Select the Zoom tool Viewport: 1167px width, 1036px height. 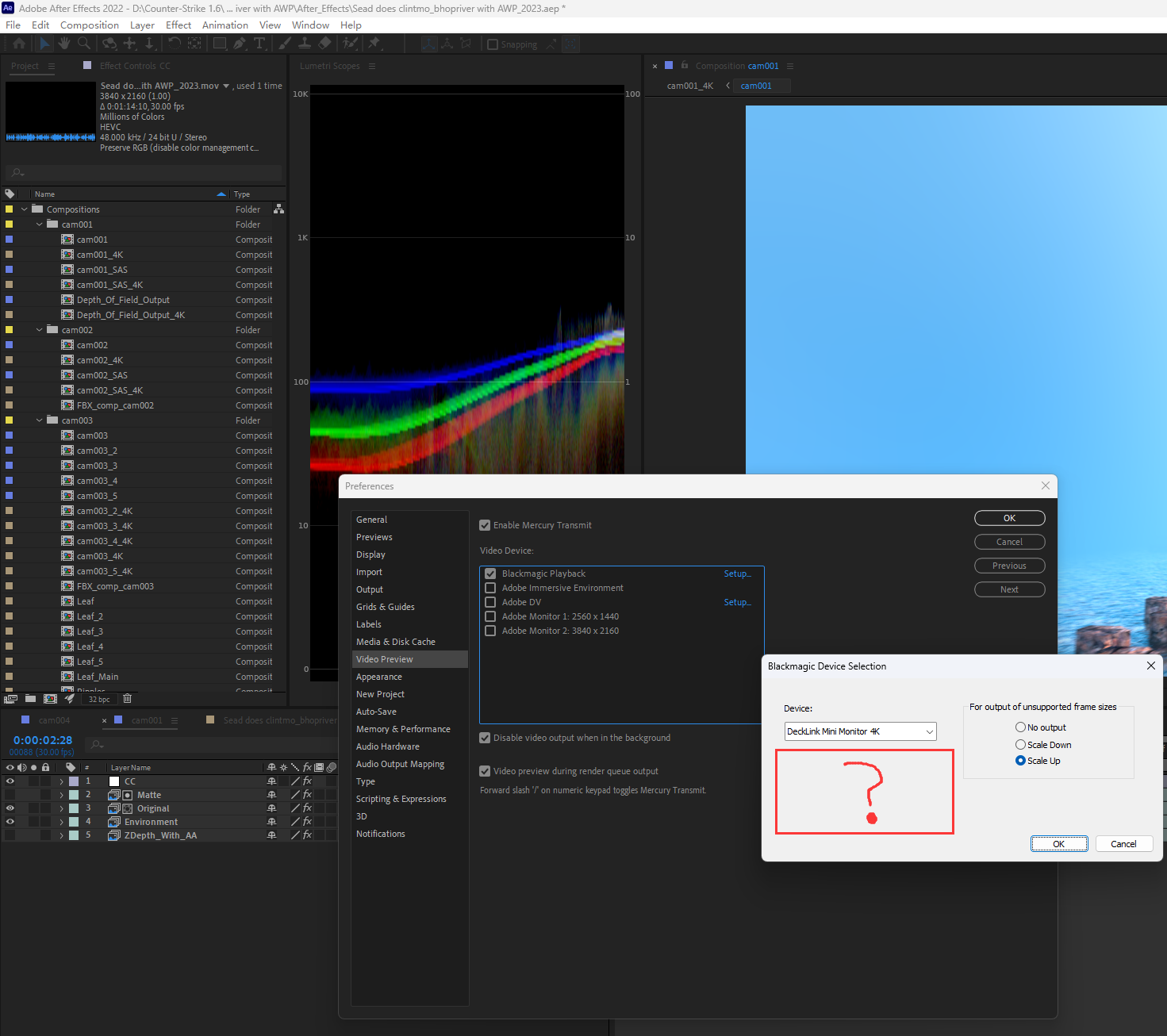point(84,43)
